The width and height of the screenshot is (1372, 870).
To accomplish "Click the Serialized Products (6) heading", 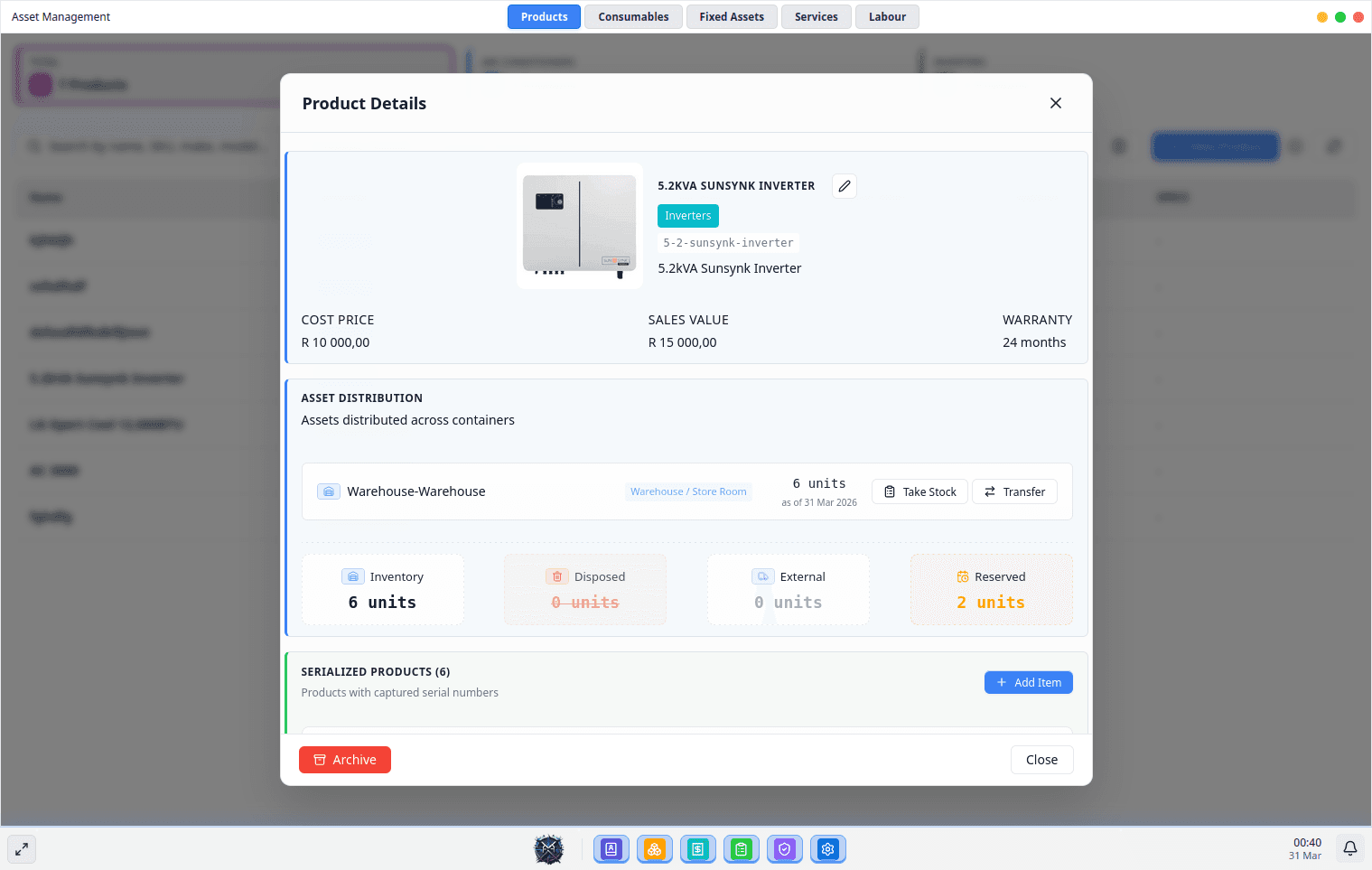I will tap(376, 671).
